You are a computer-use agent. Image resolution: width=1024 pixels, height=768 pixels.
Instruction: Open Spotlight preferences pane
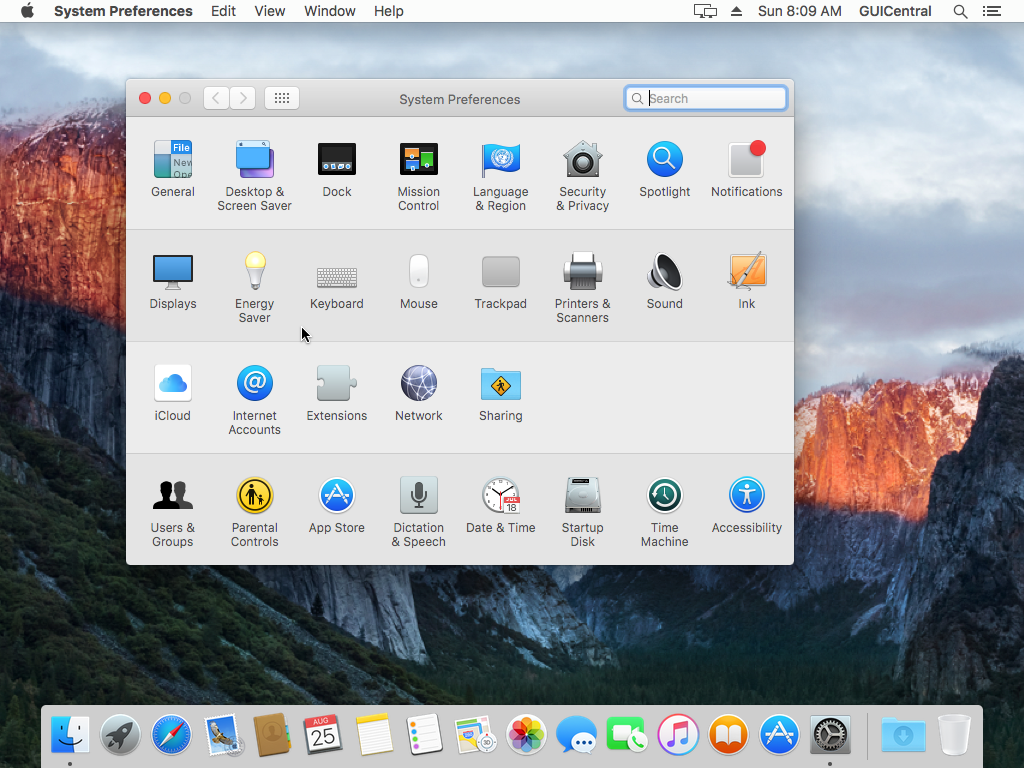tap(665, 168)
